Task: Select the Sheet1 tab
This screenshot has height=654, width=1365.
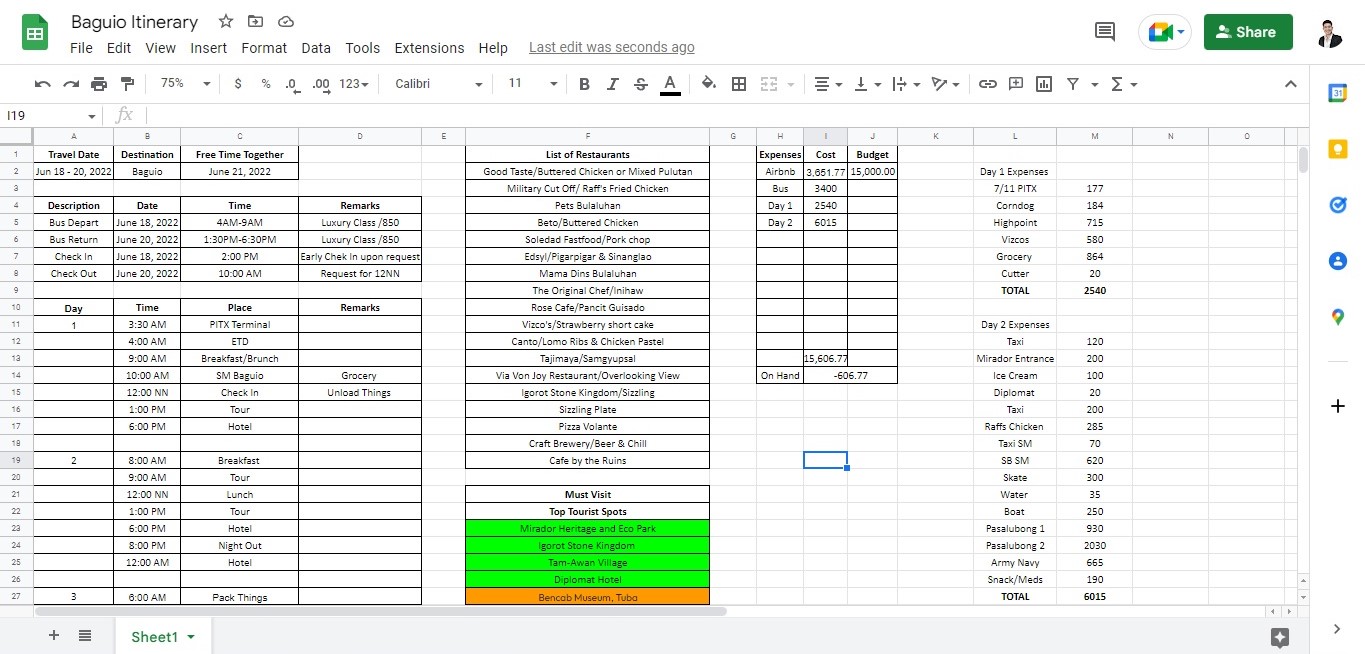Action: [162, 637]
